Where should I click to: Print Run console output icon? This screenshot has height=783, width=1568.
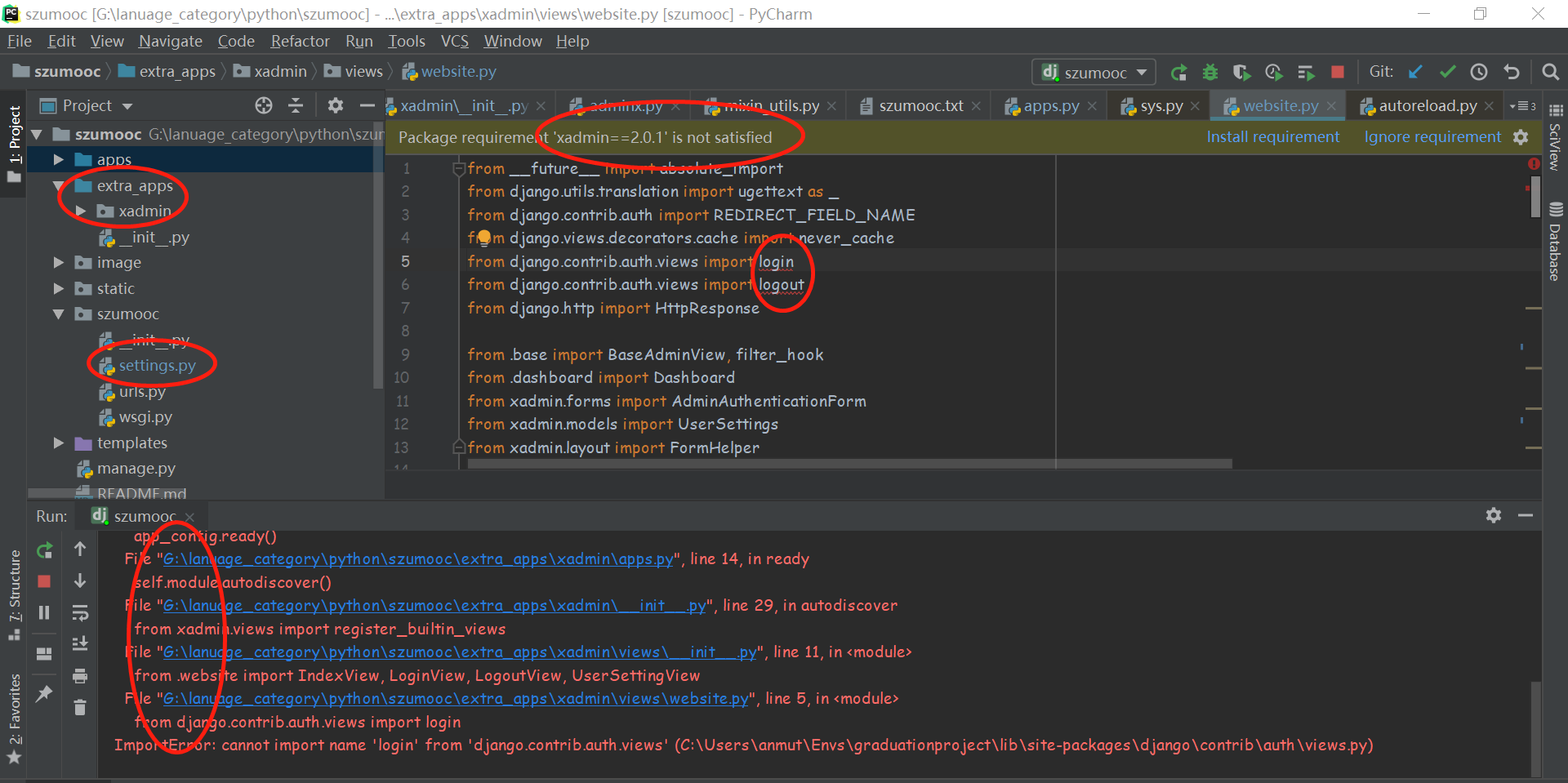click(x=80, y=676)
